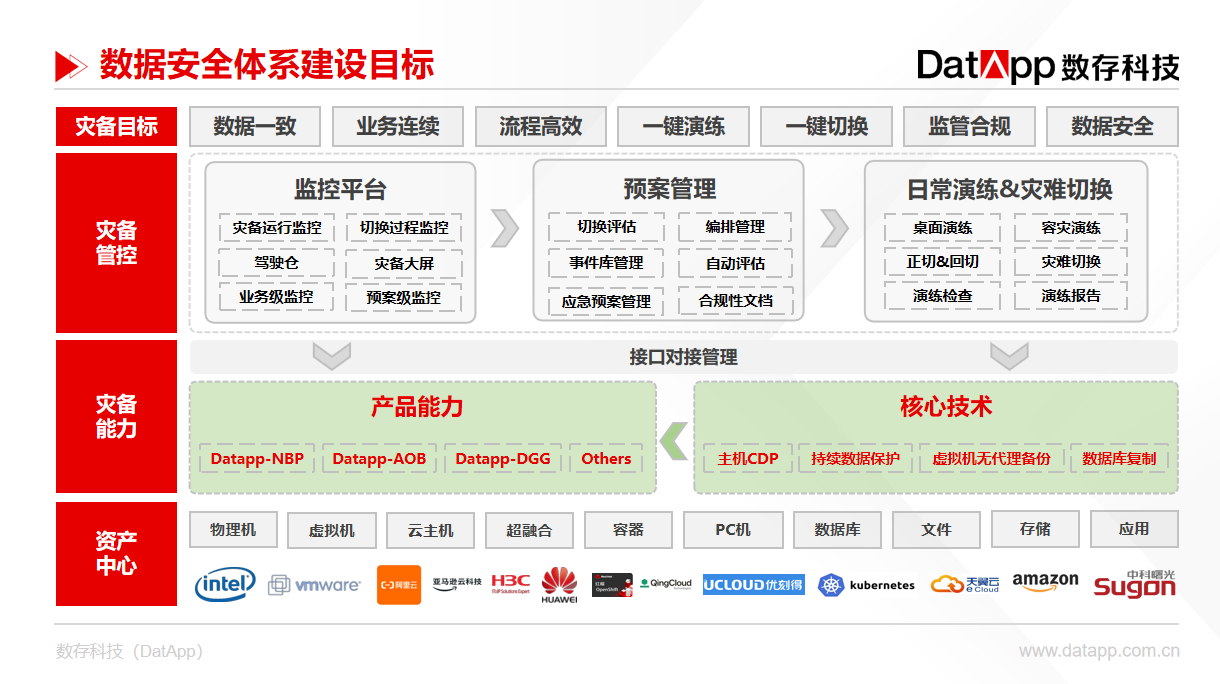The image size is (1220, 684).
Task: Click the UCloud优刻得 logo
Action: (x=753, y=584)
